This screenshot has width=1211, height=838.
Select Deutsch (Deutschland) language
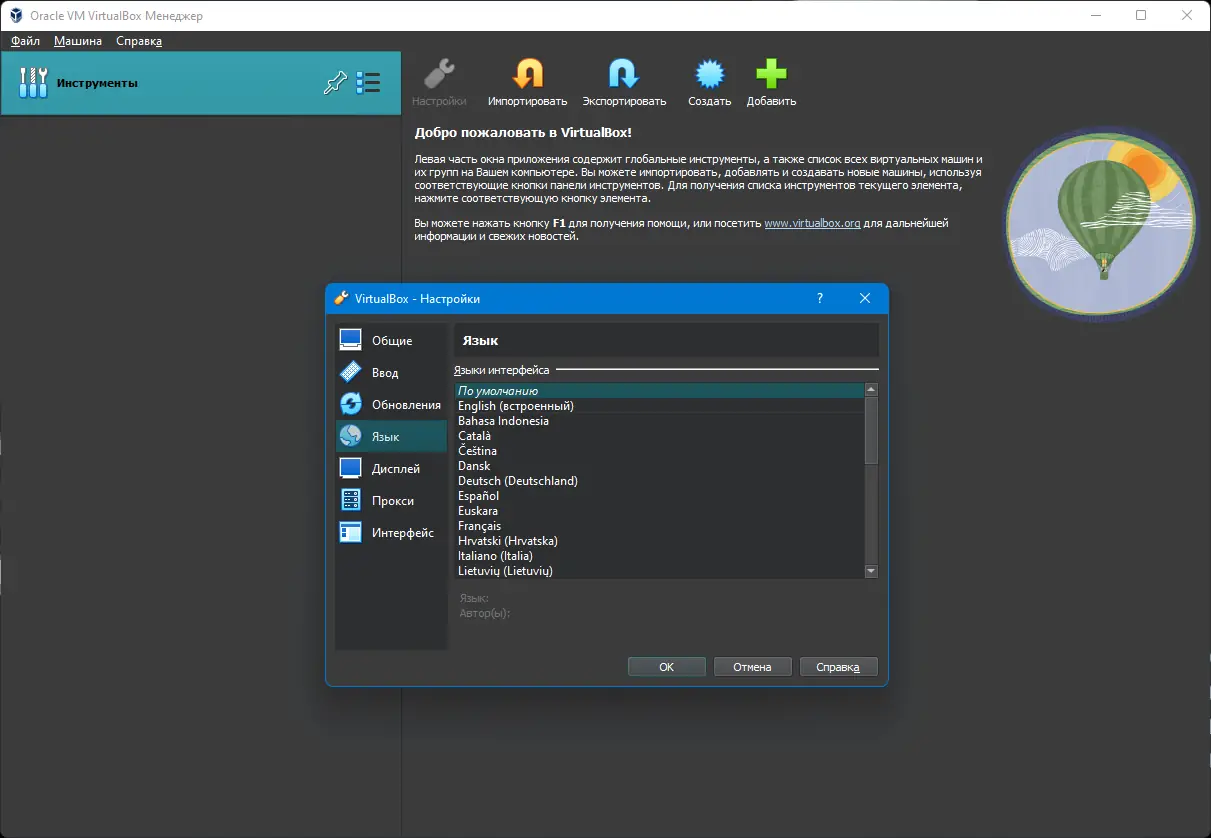pos(659,481)
